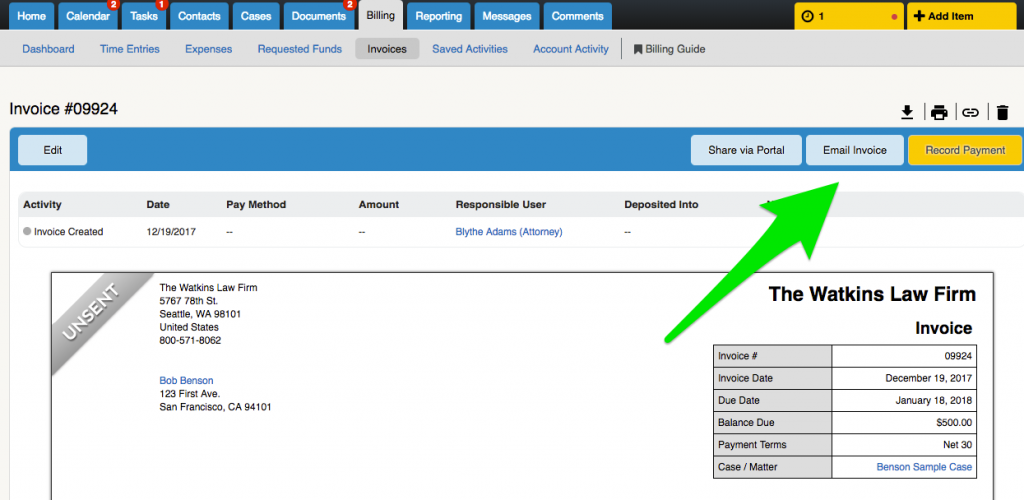Click the Record Payment button
The image size is (1024, 500).
[x=965, y=150]
